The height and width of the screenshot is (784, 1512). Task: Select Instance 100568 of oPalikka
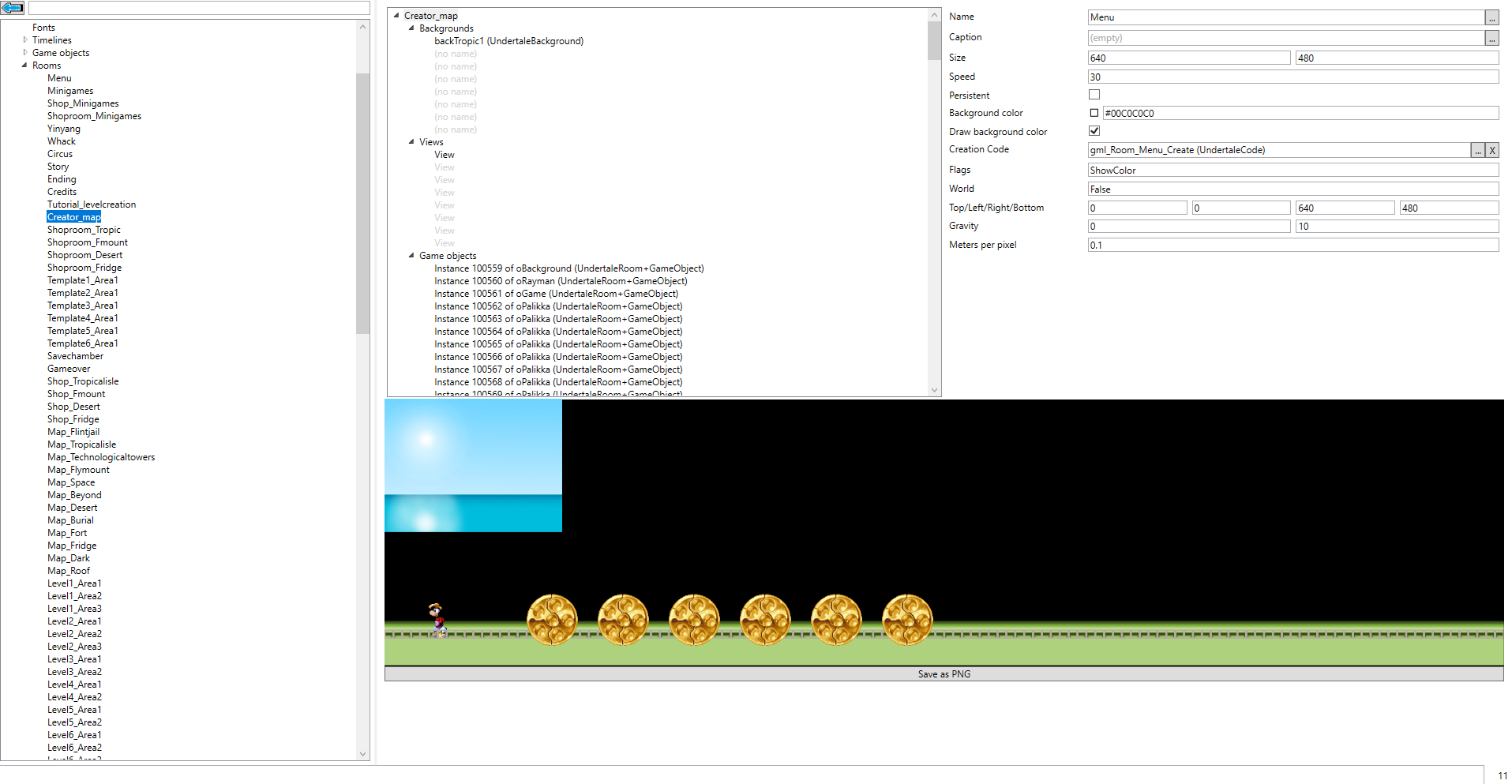558,382
